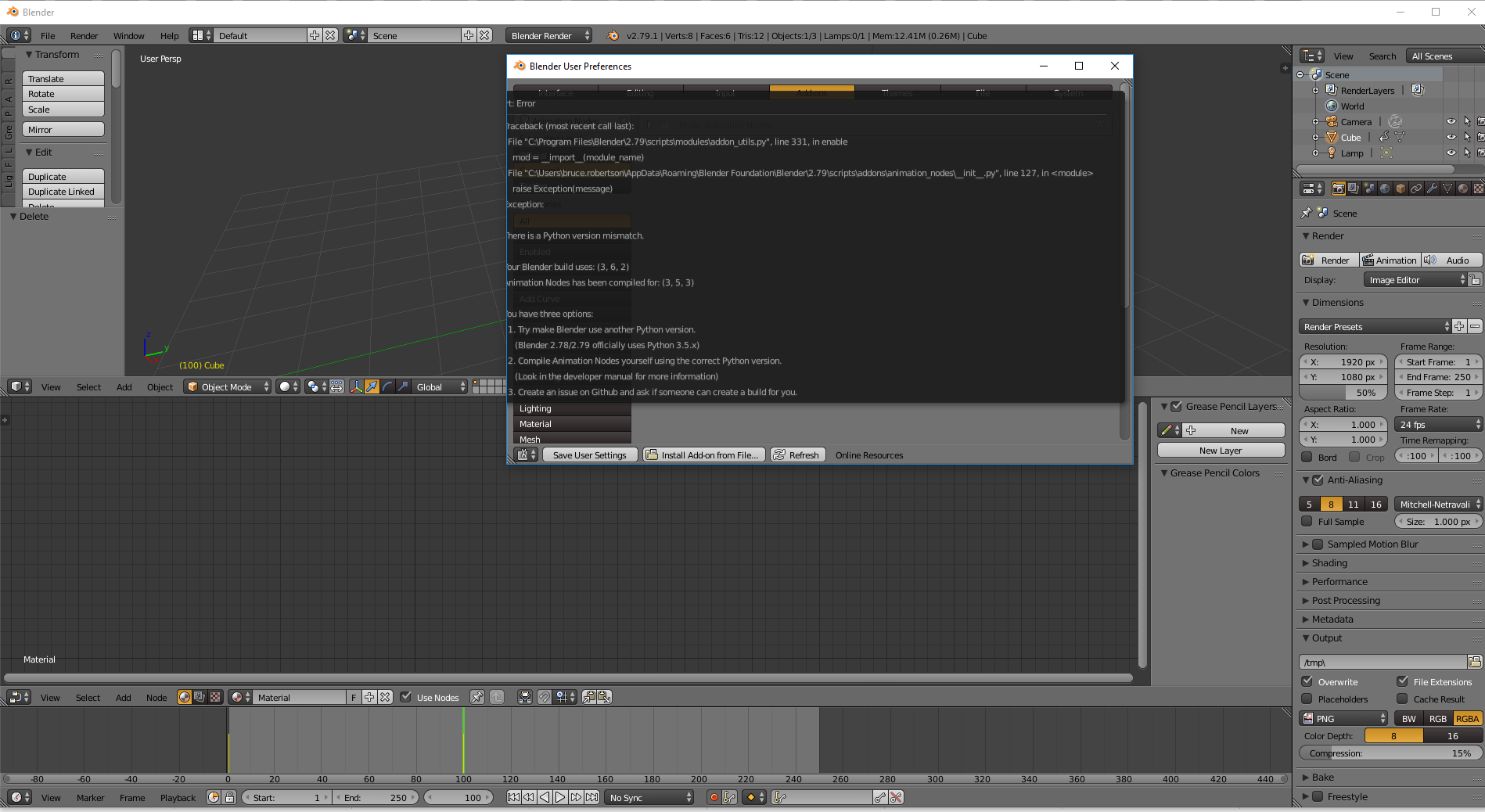The image size is (1485, 812).
Task: Toggle snapping magnet in node editor header
Action: tap(545, 697)
